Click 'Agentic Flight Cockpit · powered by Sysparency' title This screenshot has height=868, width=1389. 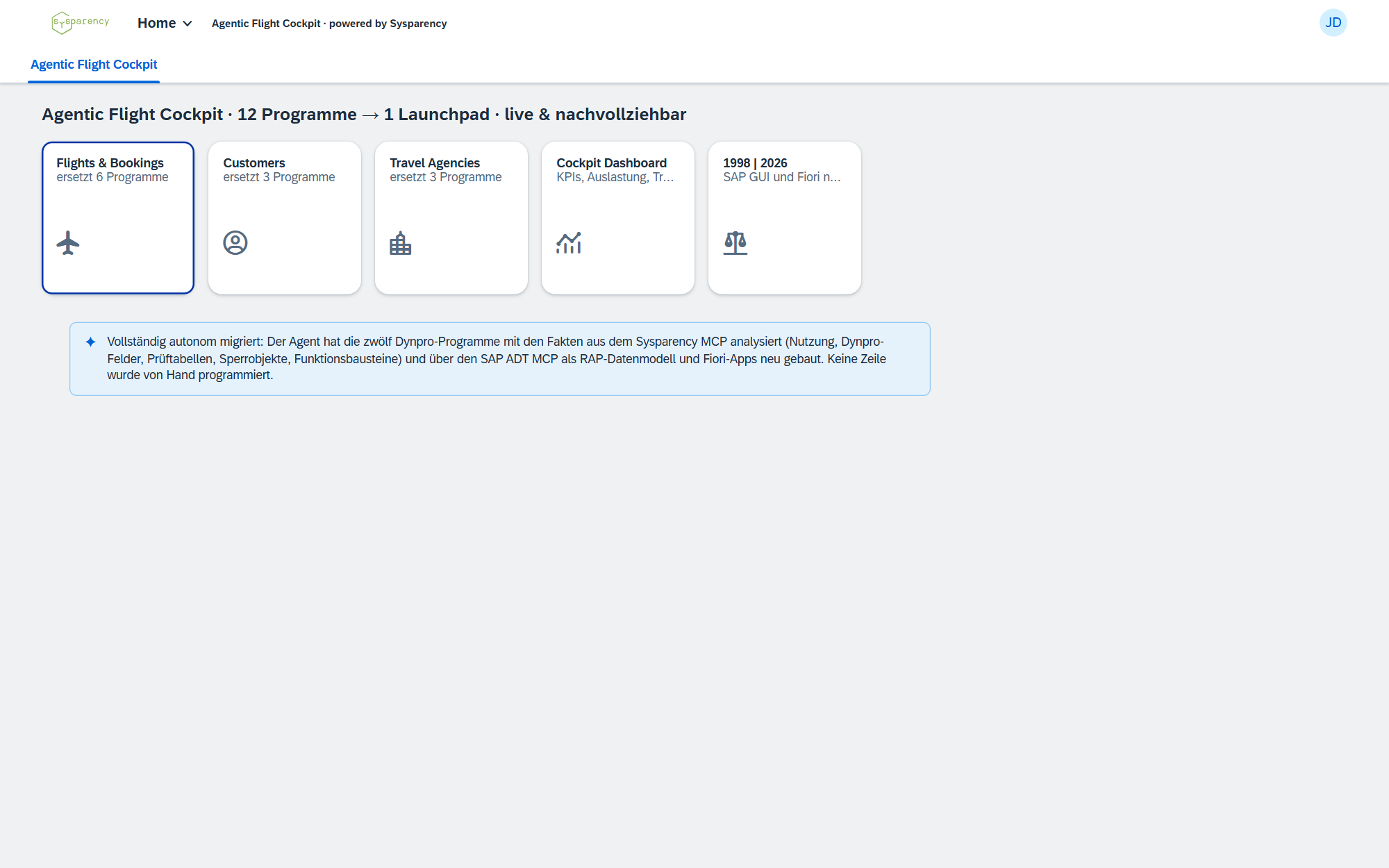[x=329, y=24]
